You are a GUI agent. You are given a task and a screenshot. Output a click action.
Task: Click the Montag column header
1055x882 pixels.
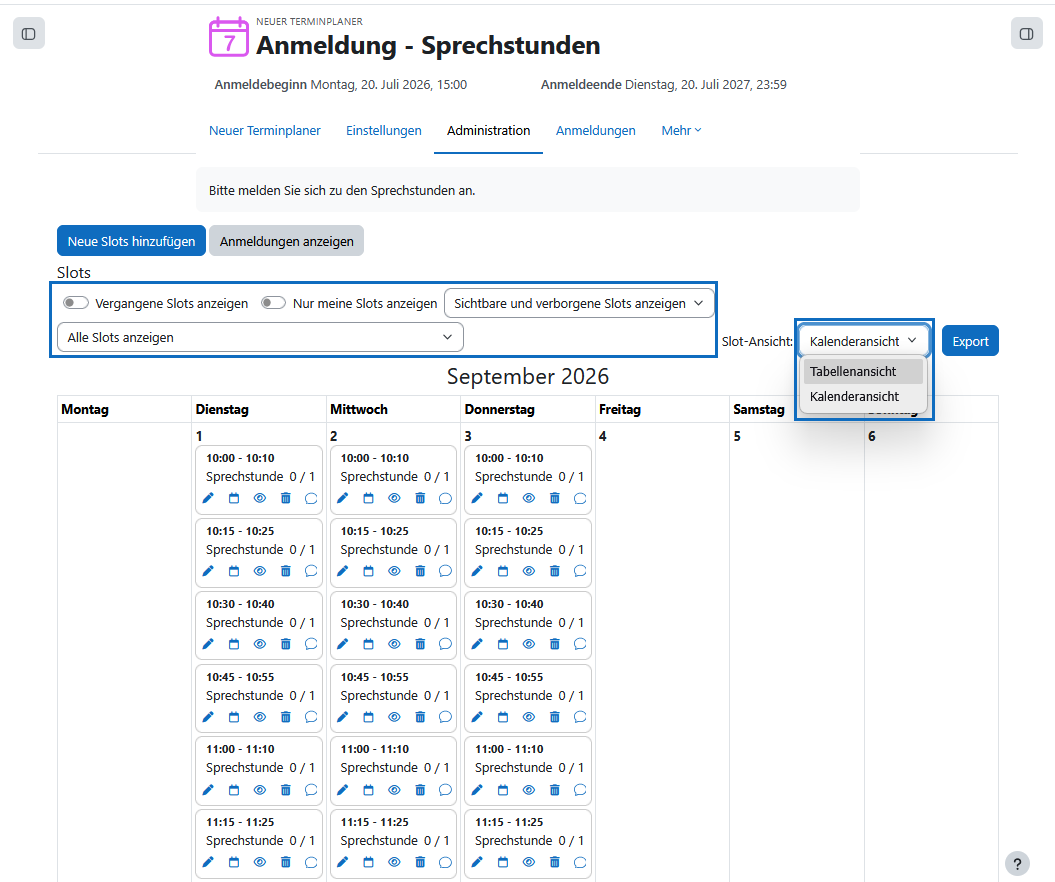85,409
